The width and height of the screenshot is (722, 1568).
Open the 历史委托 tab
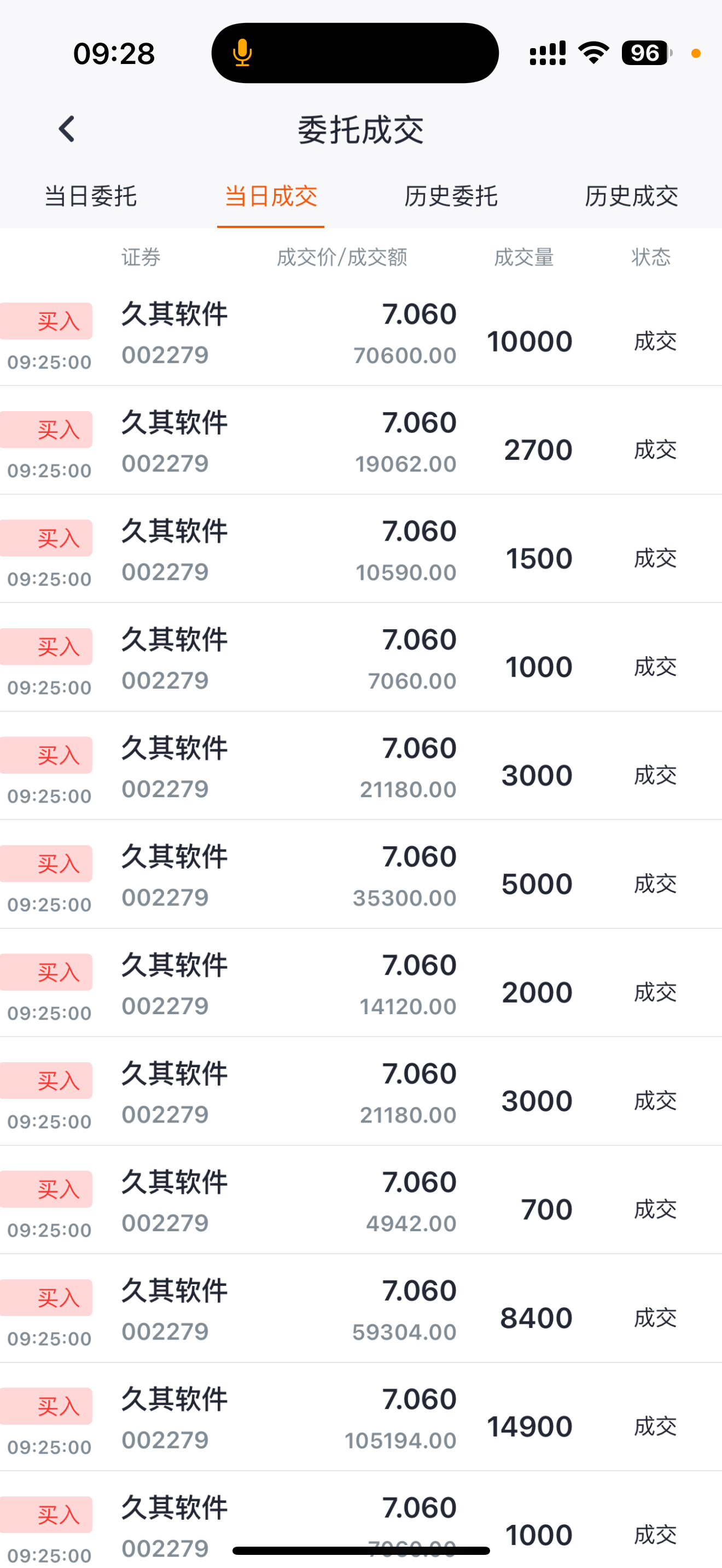pyautogui.click(x=451, y=196)
